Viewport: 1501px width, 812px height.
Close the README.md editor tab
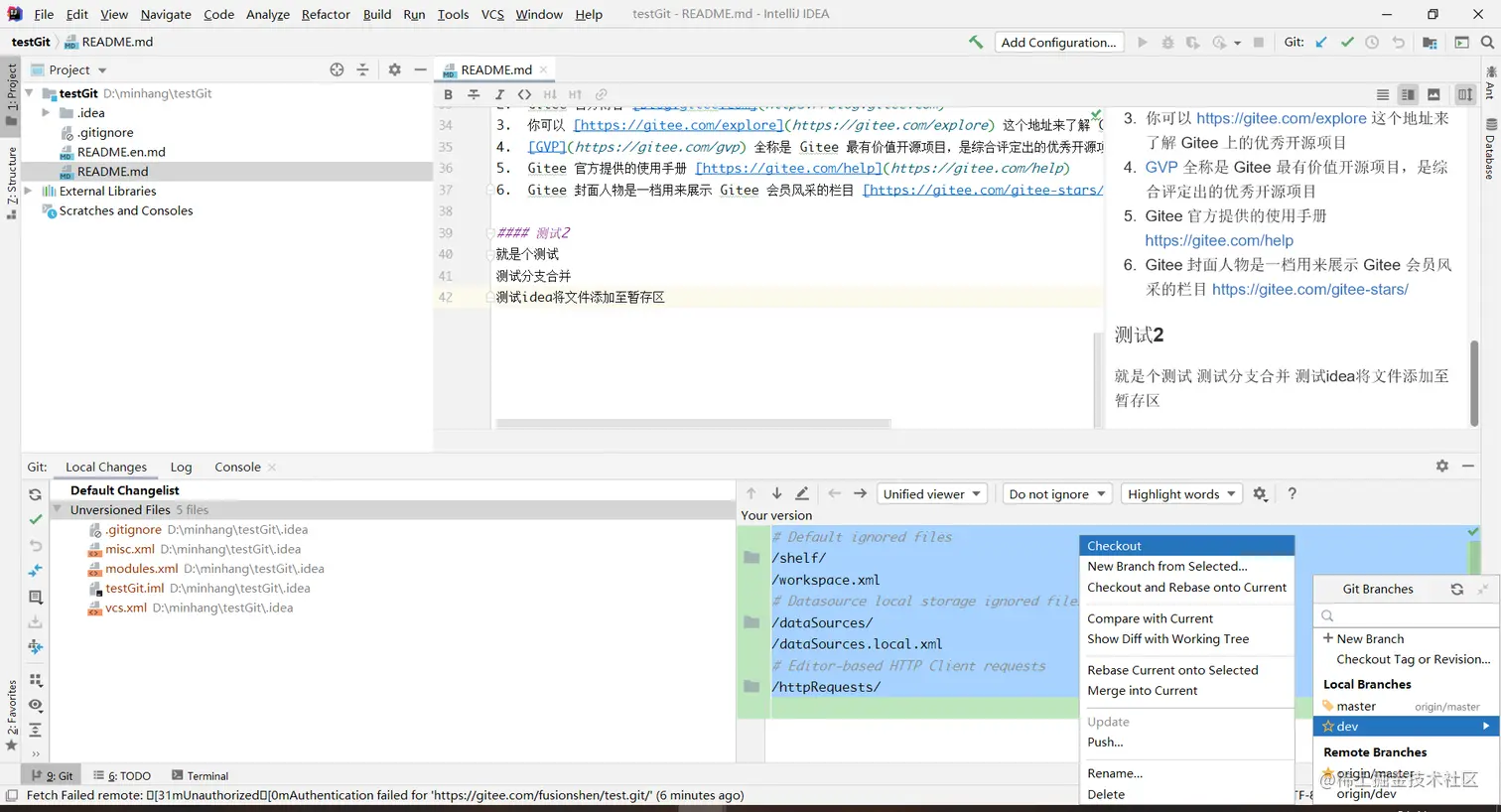543,69
